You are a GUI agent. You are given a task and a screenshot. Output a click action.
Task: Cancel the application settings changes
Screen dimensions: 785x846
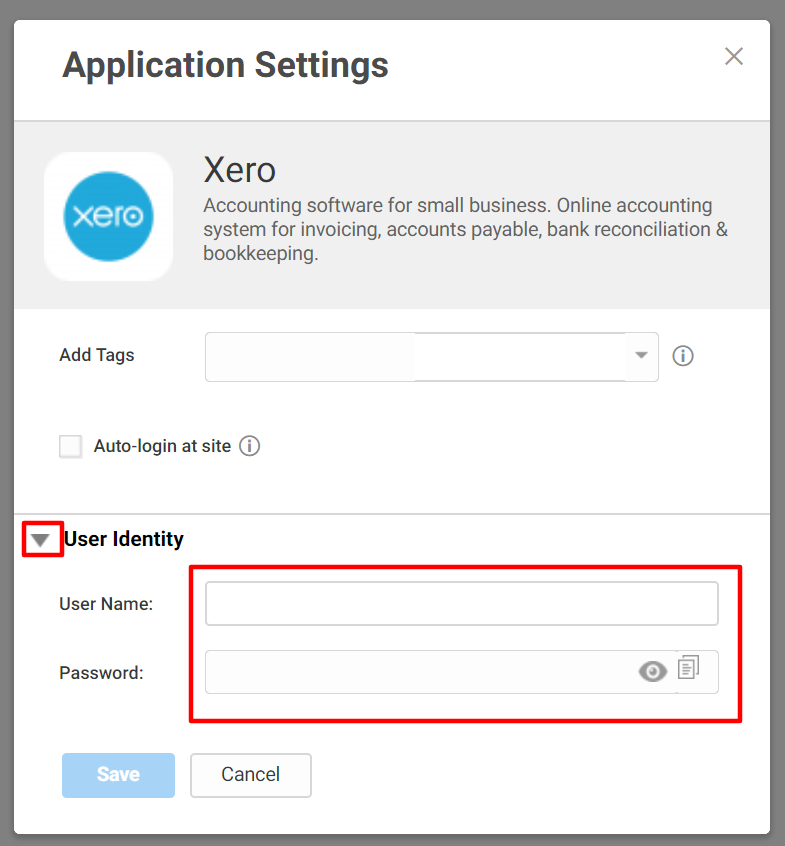pyautogui.click(x=251, y=775)
